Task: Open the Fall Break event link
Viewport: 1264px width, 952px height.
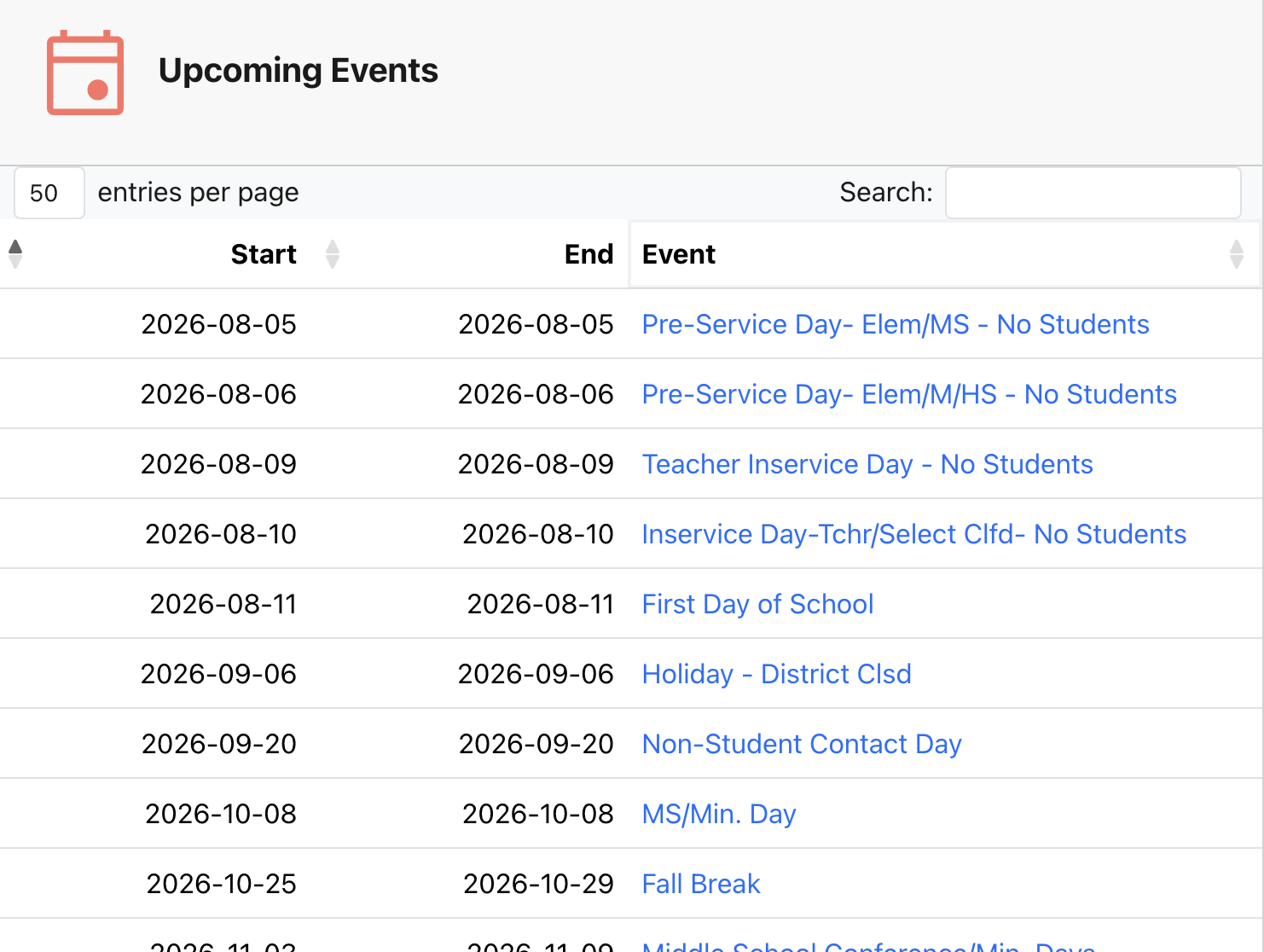Action: (701, 884)
